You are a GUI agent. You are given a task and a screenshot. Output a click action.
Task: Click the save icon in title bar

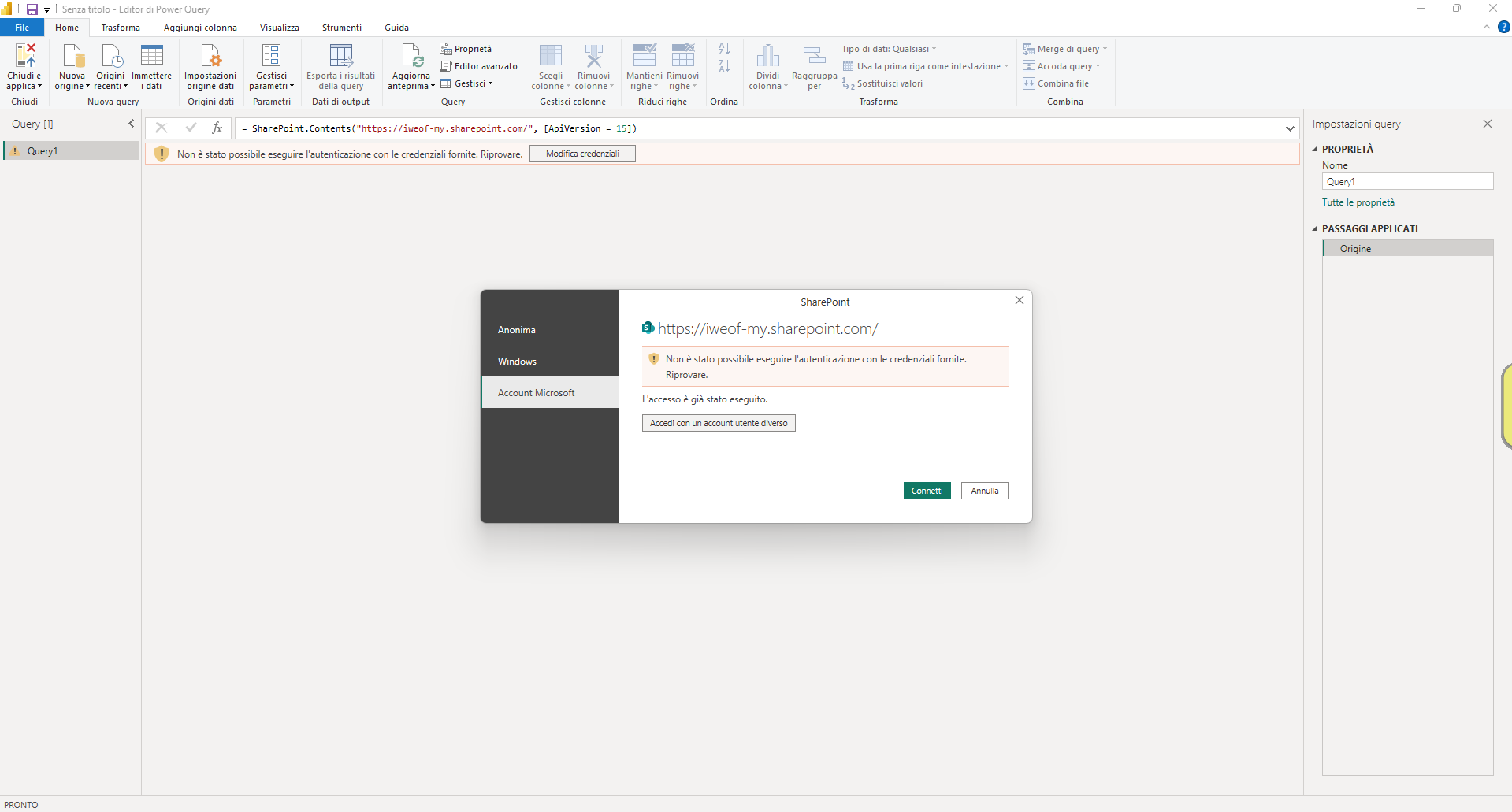(32, 9)
